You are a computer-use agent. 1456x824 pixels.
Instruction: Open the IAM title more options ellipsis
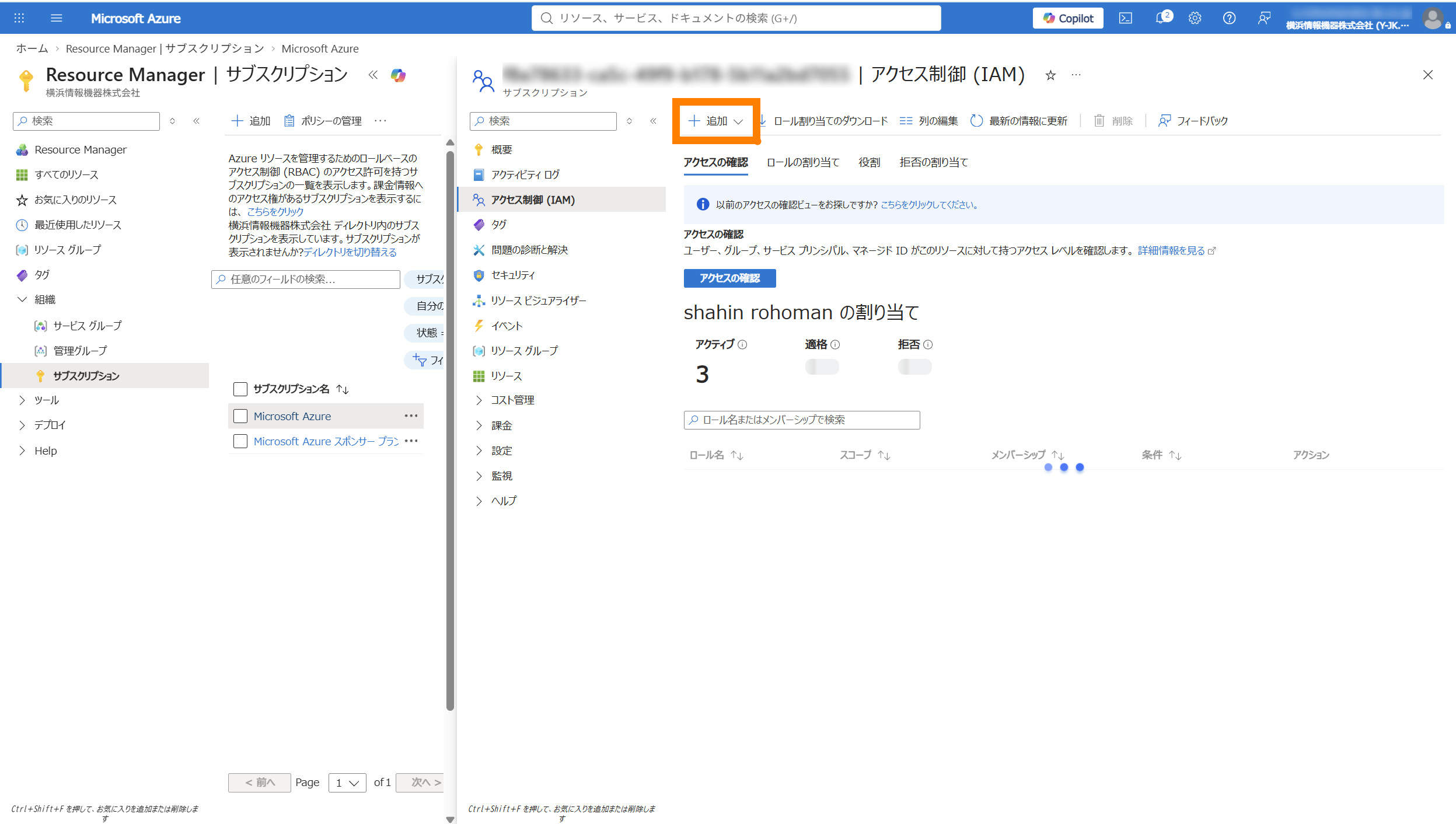pyautogui.click(x=1076, y=75)
